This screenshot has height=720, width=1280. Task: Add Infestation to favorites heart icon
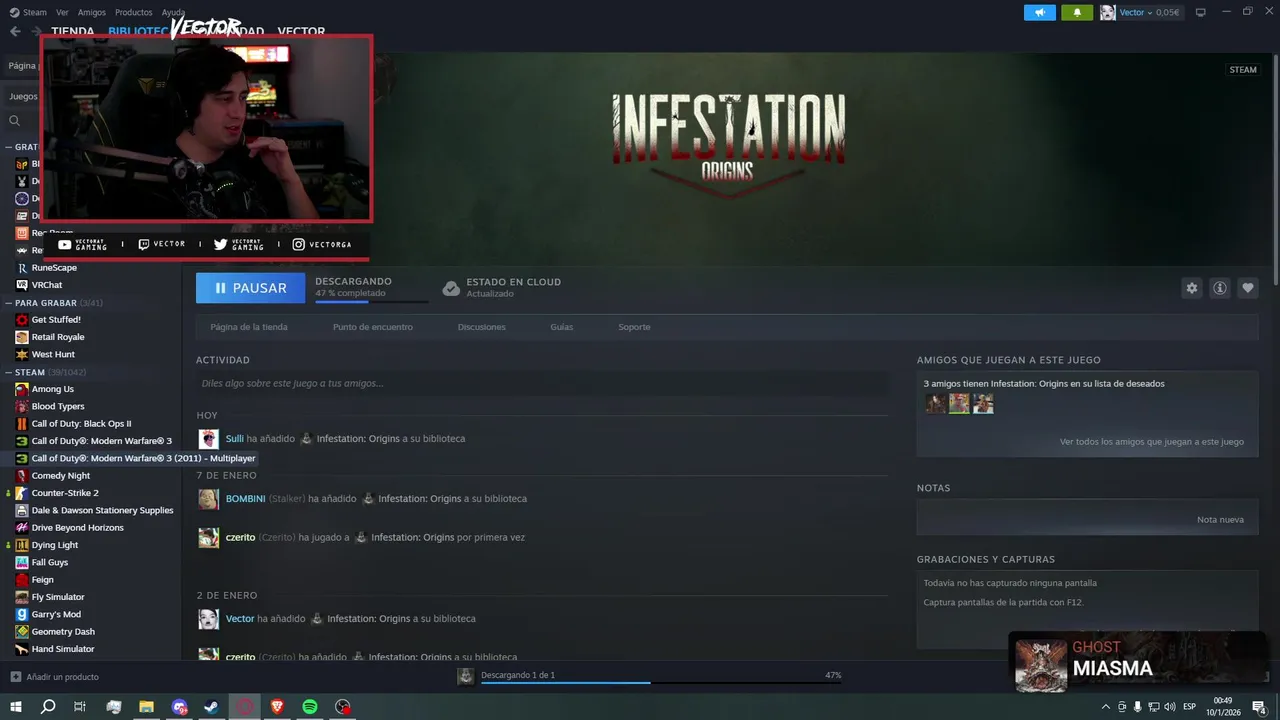point(1248,288)
